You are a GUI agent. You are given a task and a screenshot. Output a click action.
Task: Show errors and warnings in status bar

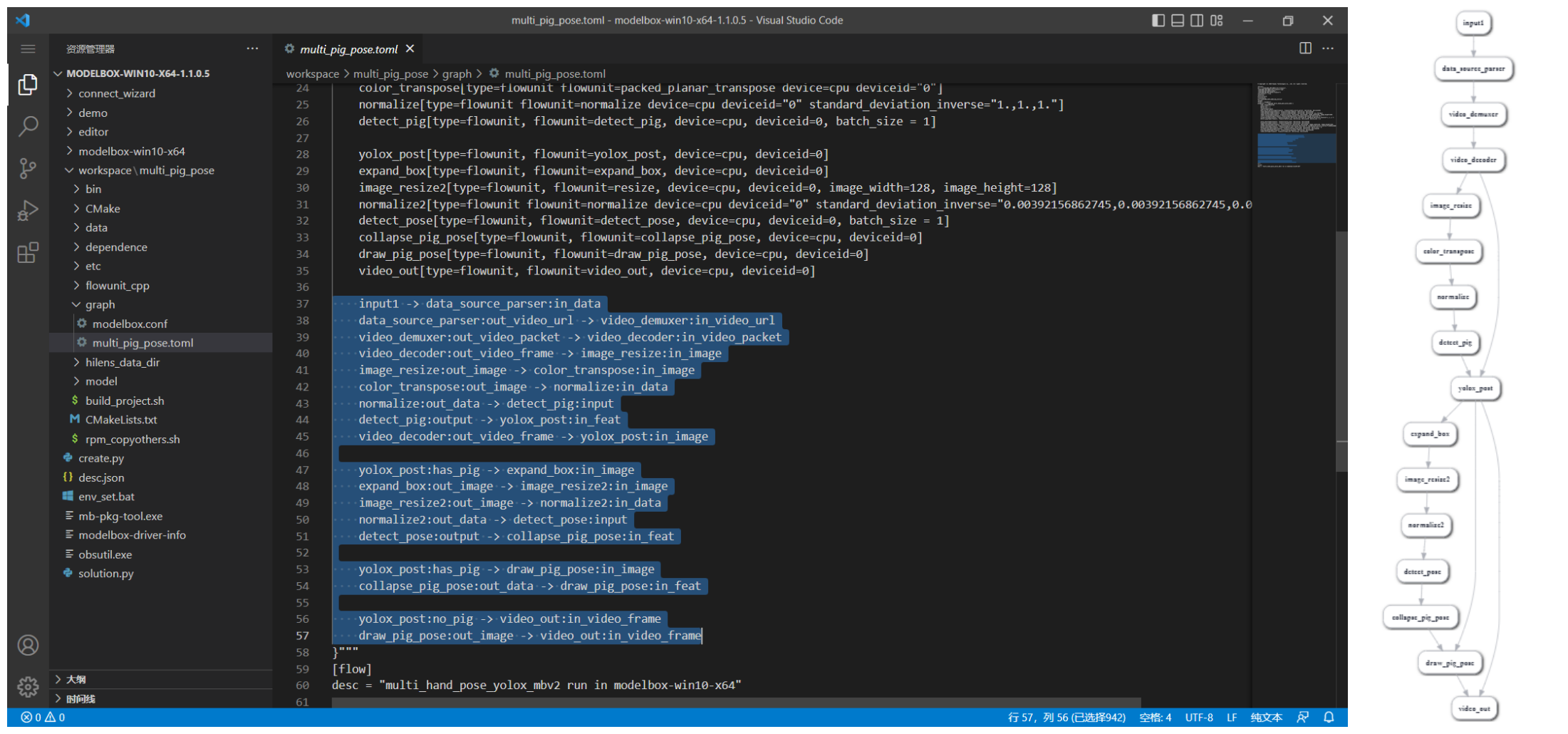[43, 718]
